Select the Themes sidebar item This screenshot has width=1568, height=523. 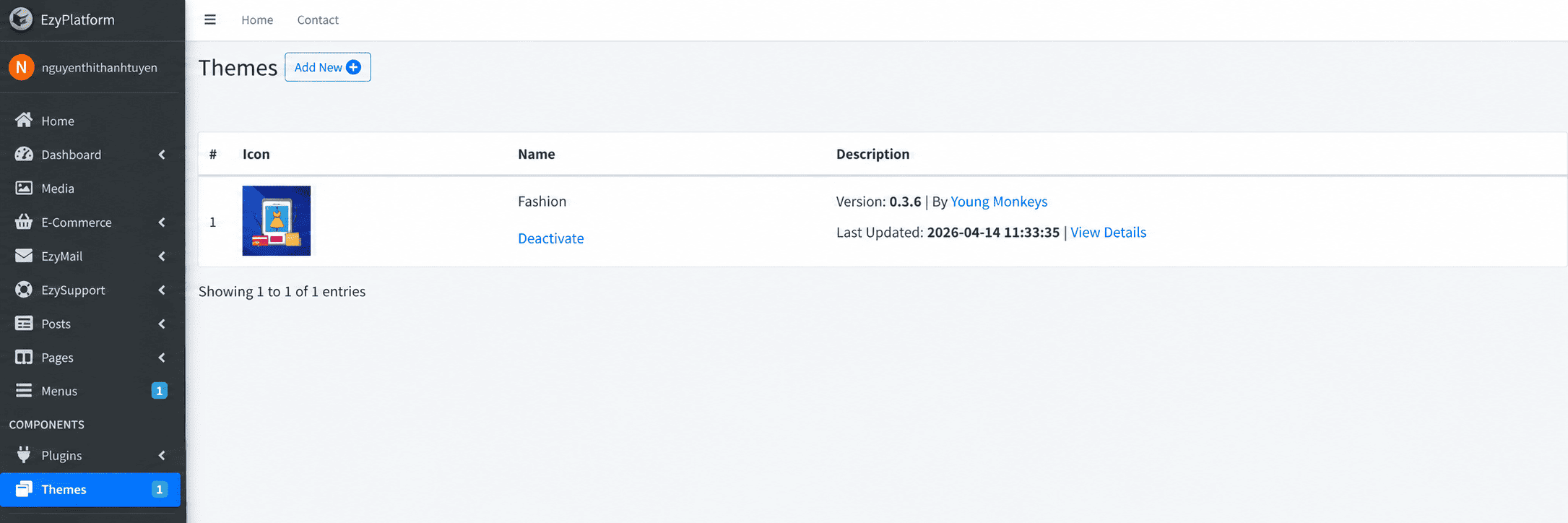click(90, 489)
